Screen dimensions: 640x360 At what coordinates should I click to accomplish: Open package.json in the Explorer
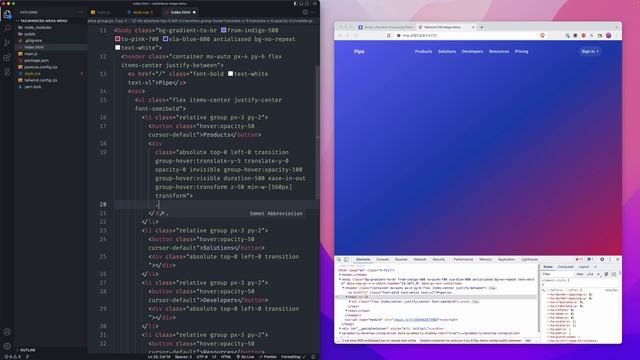[x=36, y=60]
